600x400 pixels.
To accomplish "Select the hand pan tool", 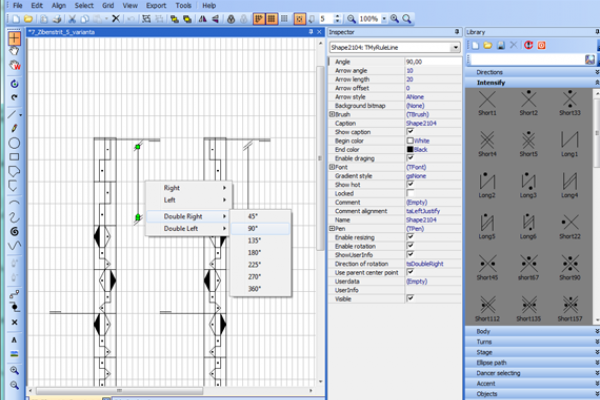I will click(x=14, y=53).
